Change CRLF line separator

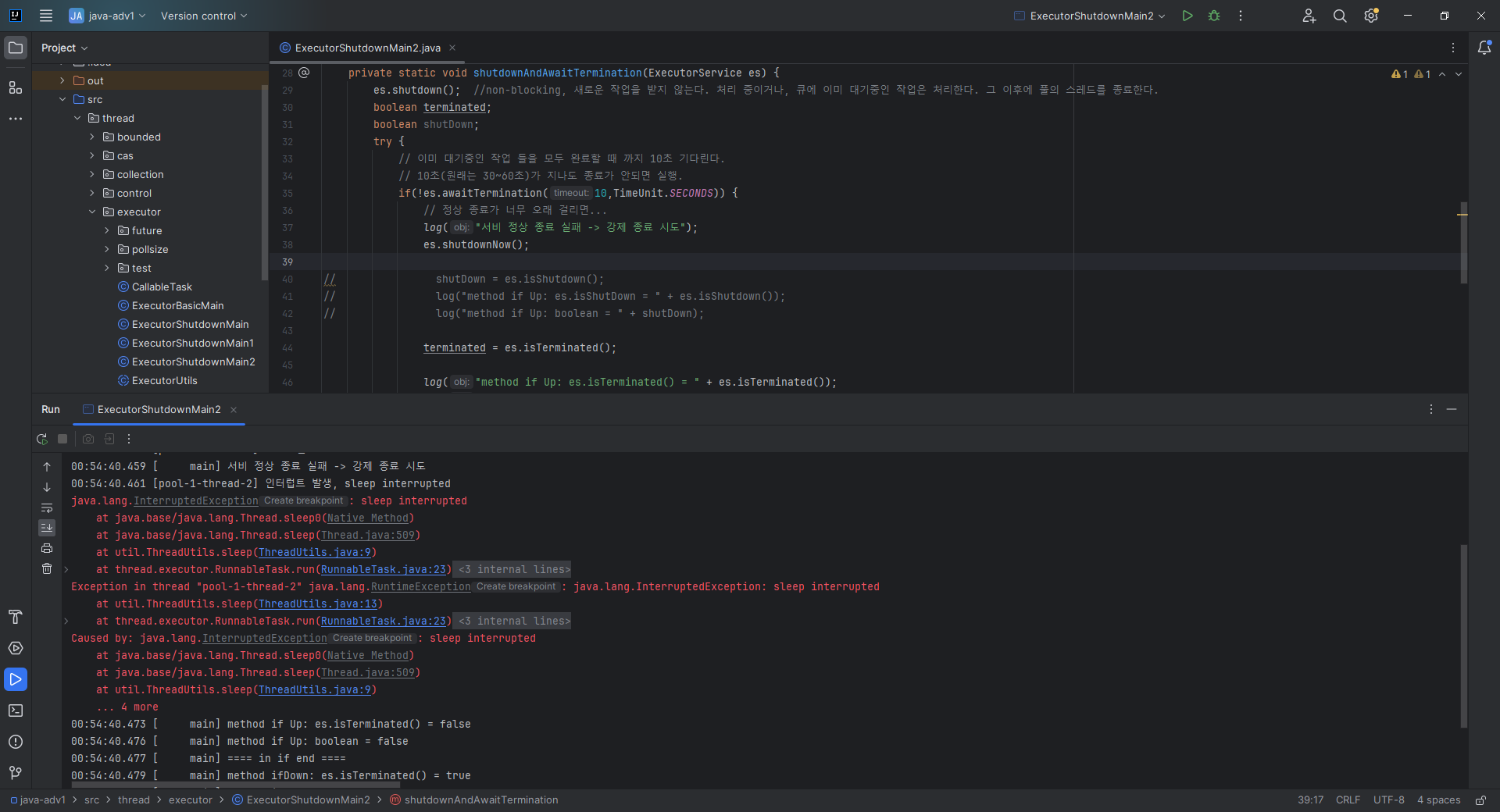click(x=1348, y=800)
